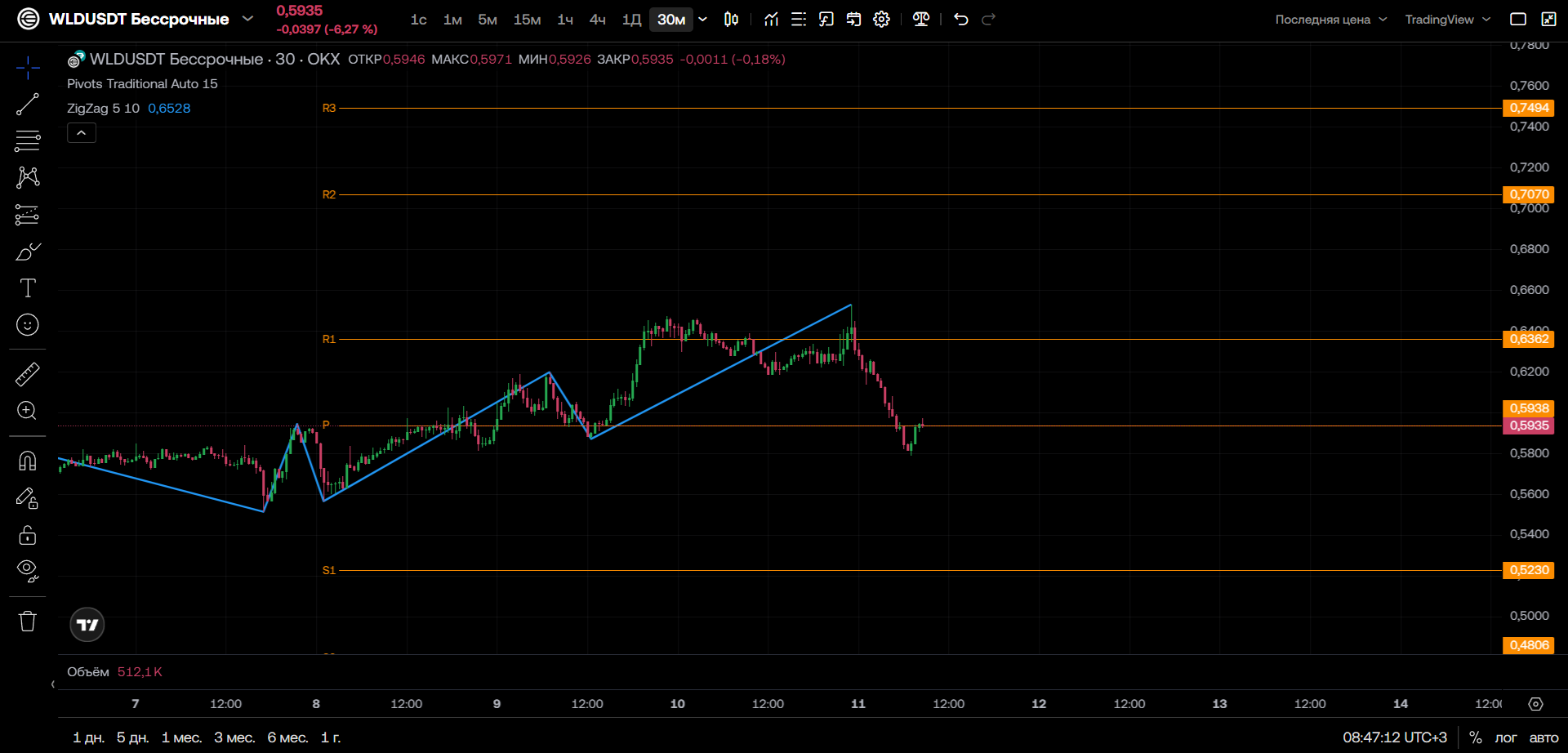Select the 5м timeframe

click(488, 19)
